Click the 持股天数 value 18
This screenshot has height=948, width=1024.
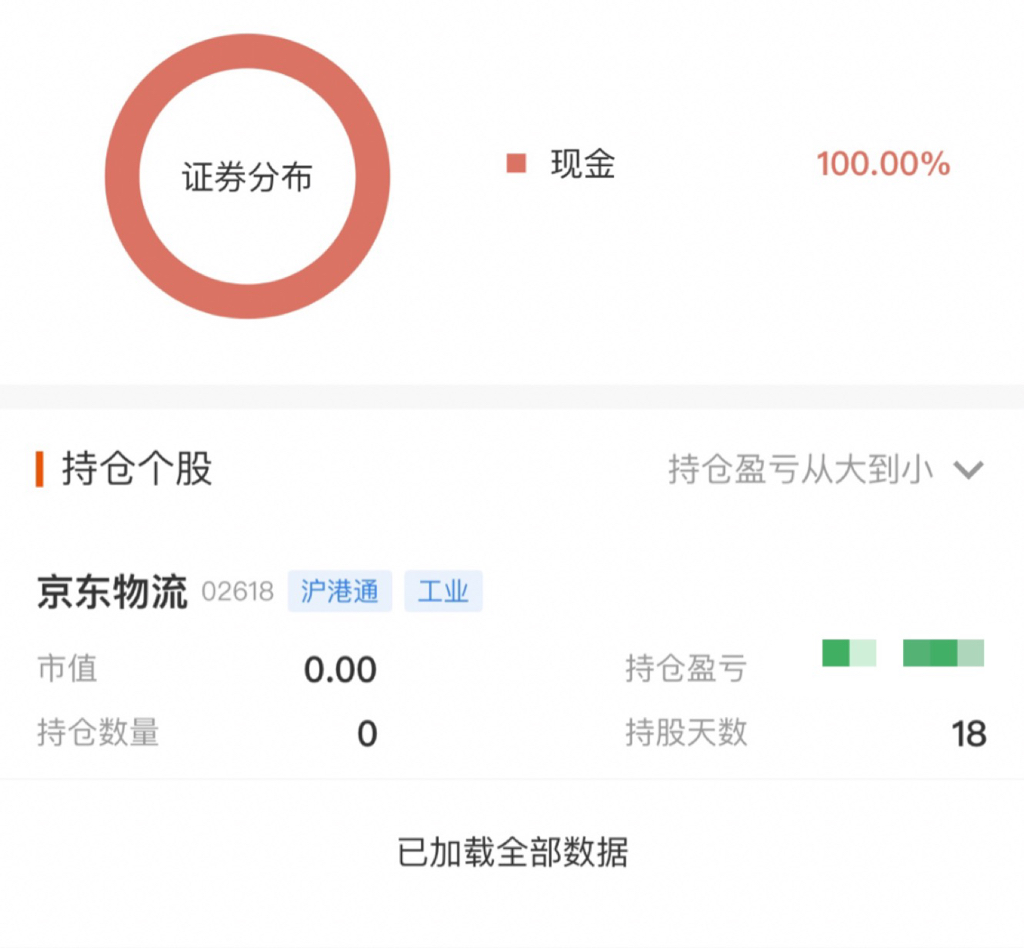[968, 734]
